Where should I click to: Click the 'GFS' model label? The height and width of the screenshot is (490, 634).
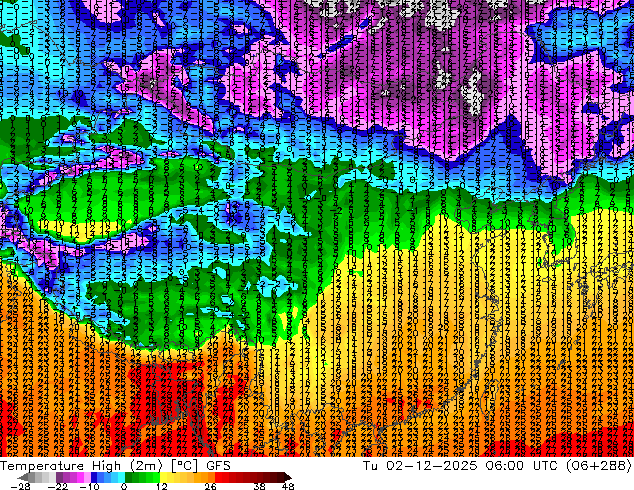point(218,466)
